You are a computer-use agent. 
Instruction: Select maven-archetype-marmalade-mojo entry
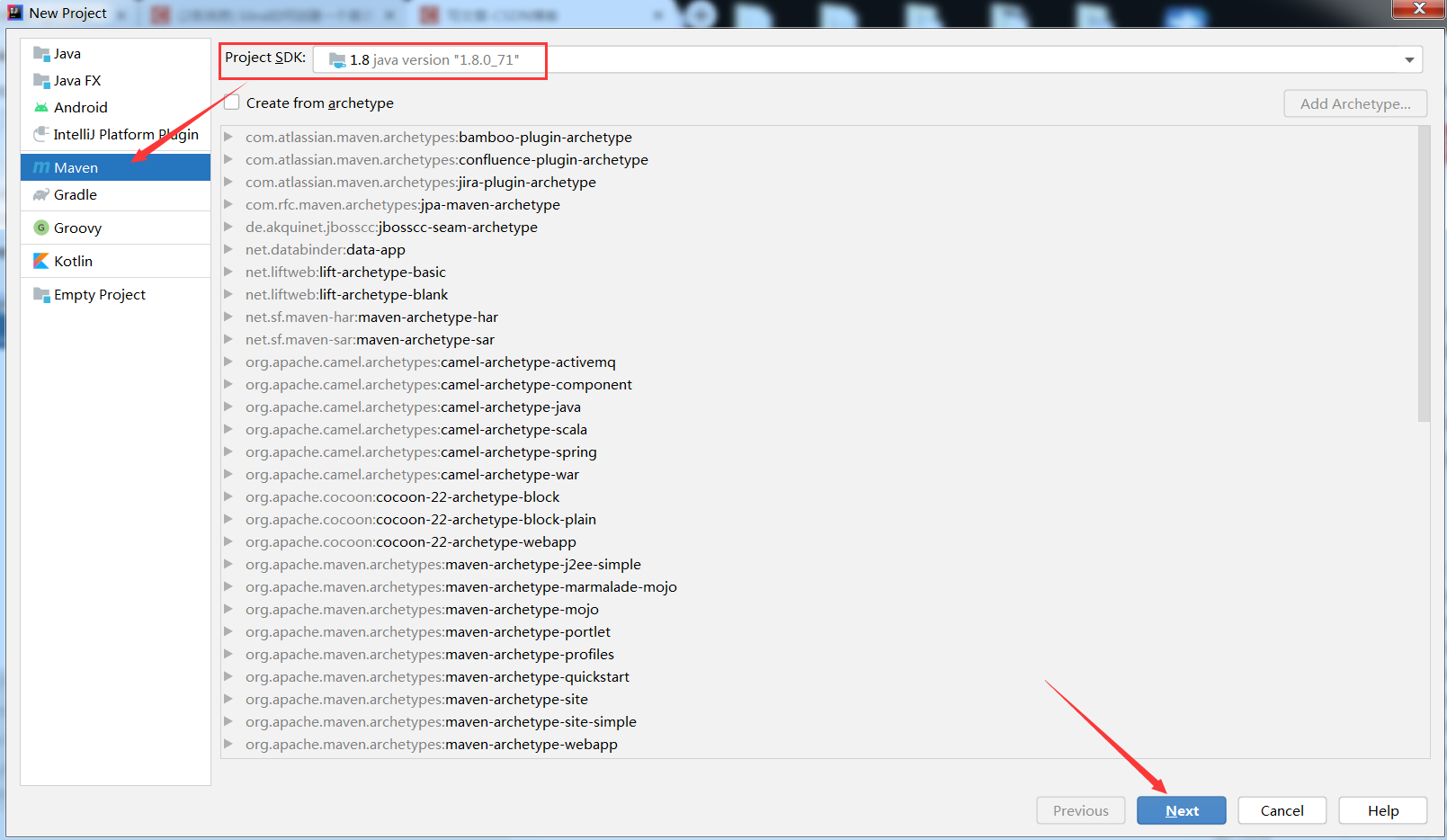pyautogui.click(x=461, y=586)
